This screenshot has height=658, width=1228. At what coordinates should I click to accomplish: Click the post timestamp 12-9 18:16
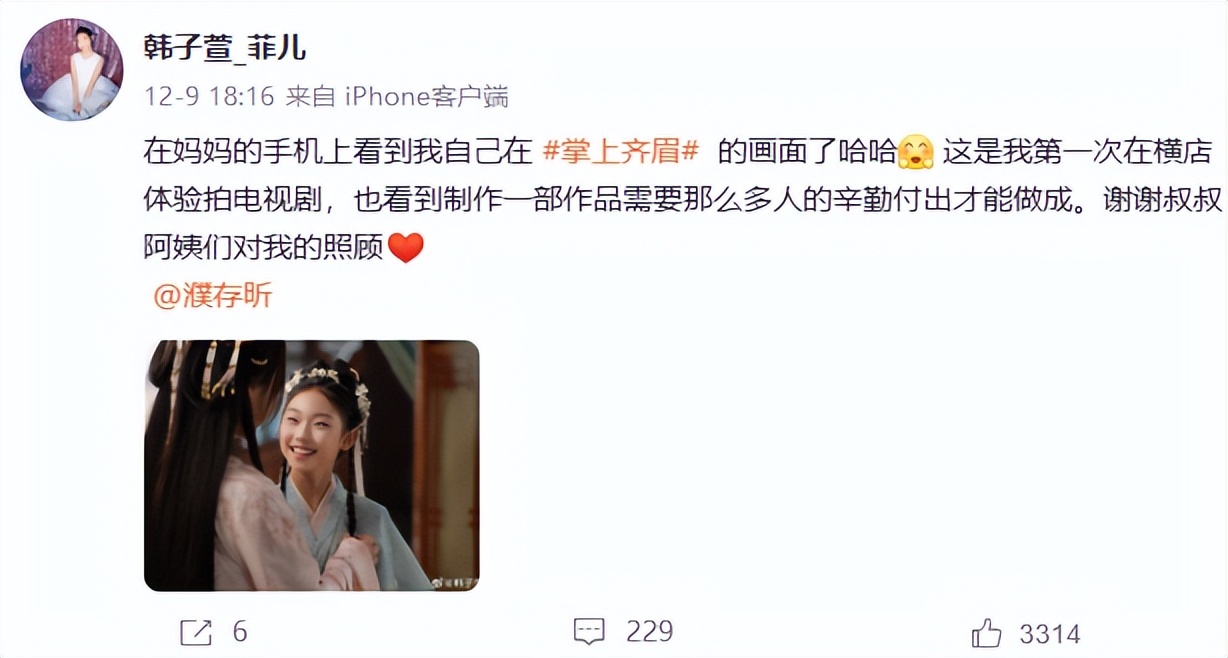click(209, 96)
